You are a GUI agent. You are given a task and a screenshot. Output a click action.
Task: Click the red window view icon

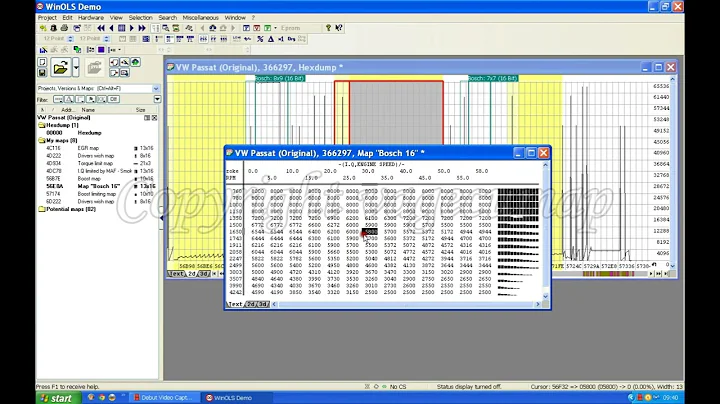tap(257, 28)
